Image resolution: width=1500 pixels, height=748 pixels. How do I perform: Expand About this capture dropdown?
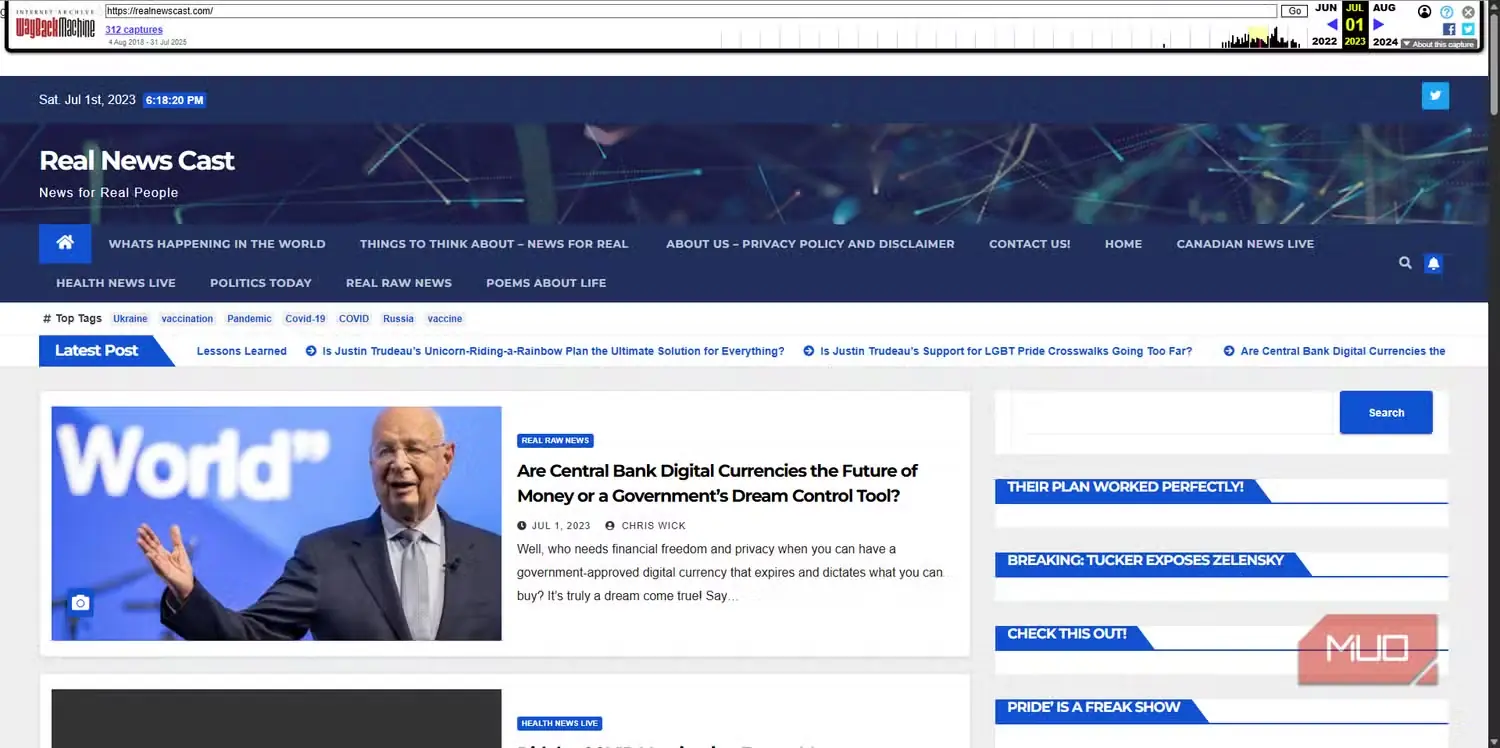tap(1438, 44)
